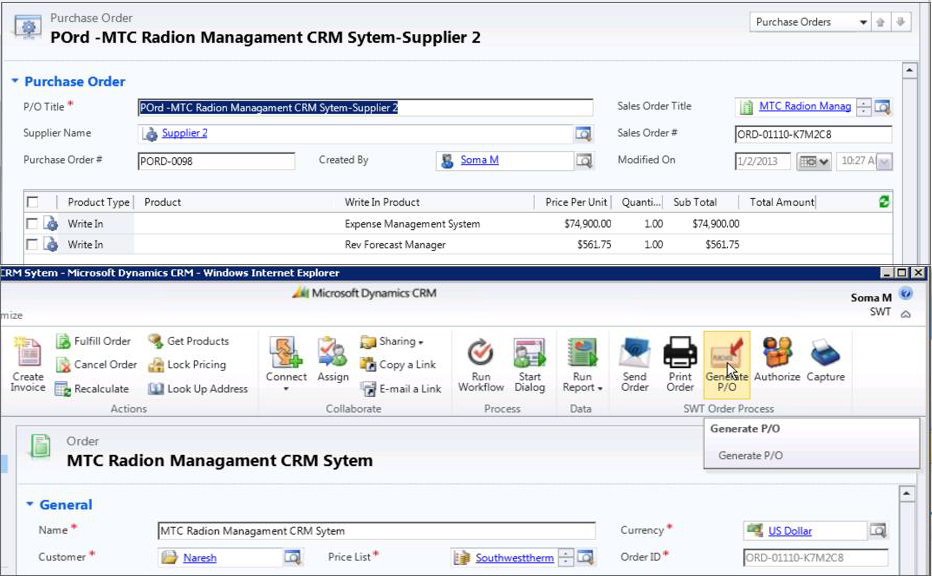Collapse the Purchase Order section
Screen dimensions: 932x576
click(x=15, y=82)
